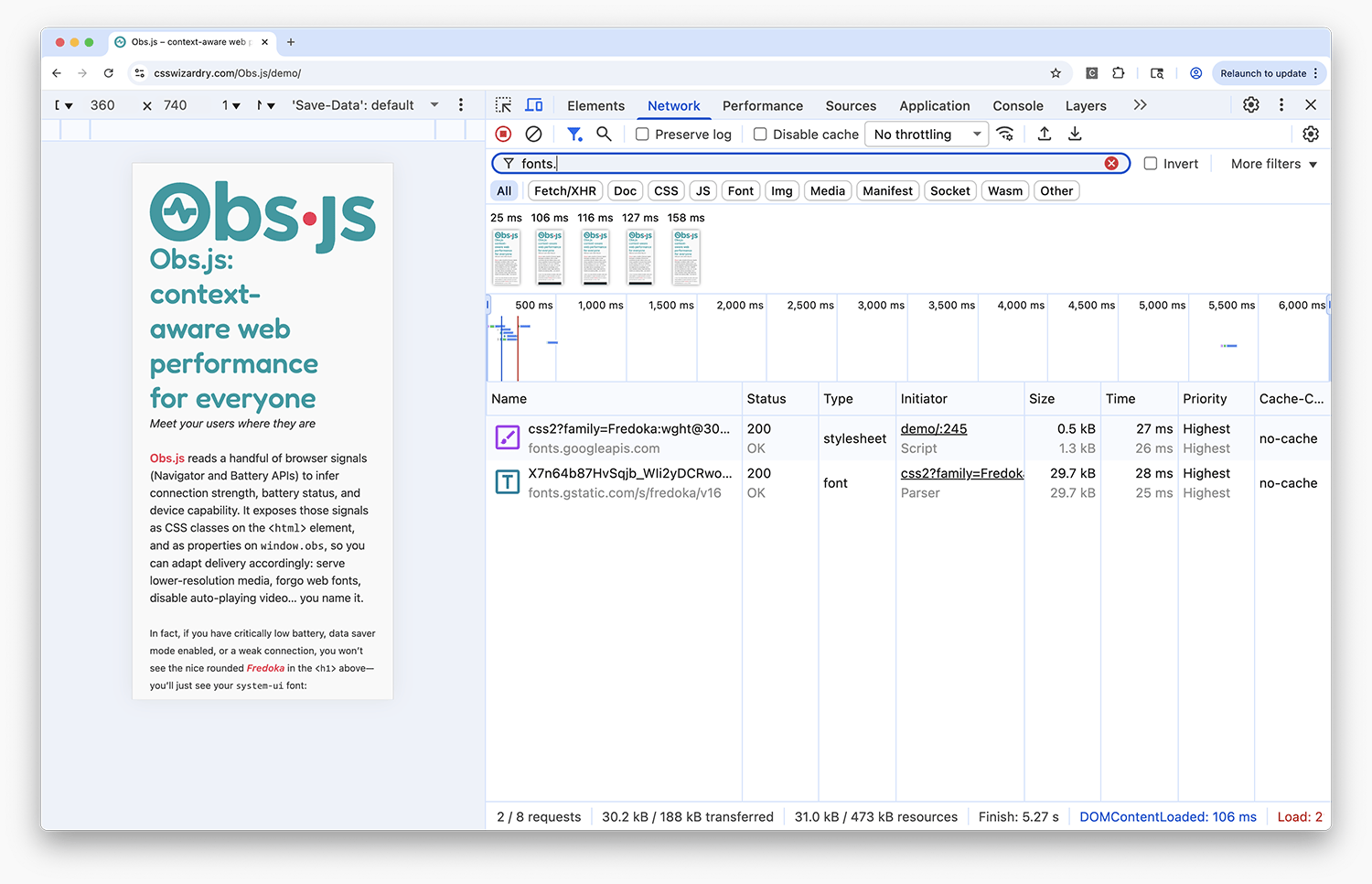Screen dimensions: 1372x884
Task: Click the viewport width field 360
Action: coord(102,105)
